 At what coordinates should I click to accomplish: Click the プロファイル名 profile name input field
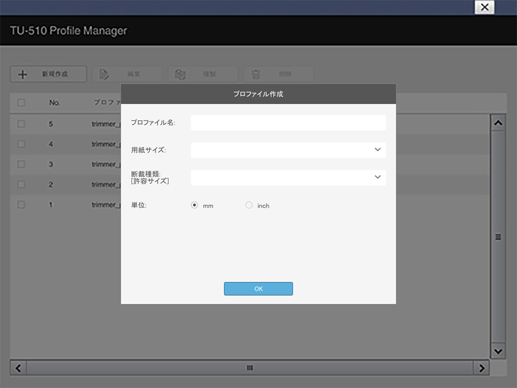288,123
